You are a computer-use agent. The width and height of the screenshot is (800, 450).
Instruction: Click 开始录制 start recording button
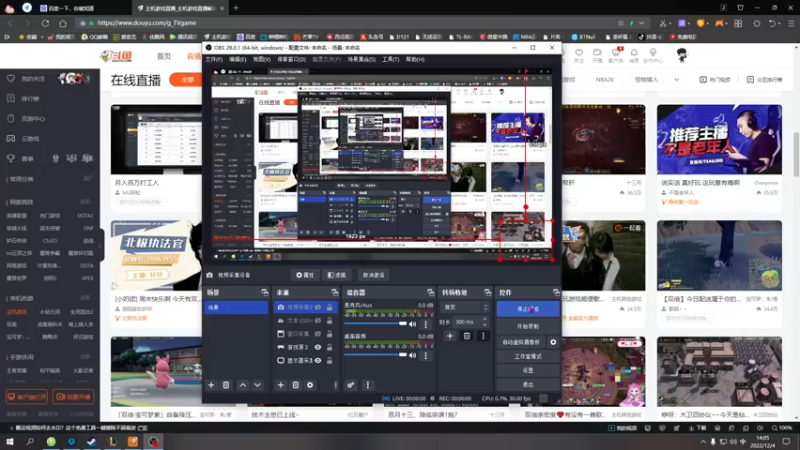[x=528, y=326]
